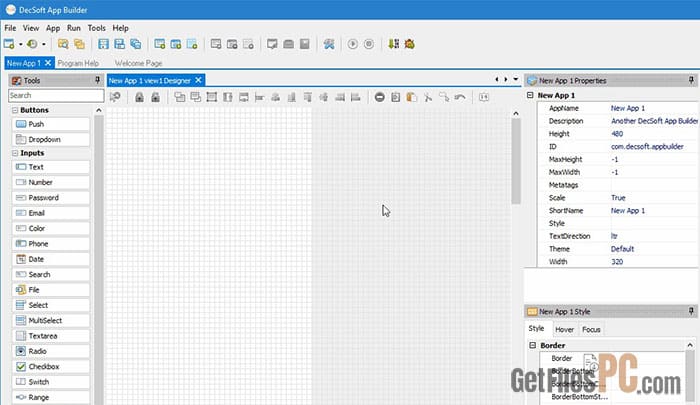Screen dimensions: 700x405
Task: Switch to the Hover style tab
Action: pyautogui.click(x=564, y=330)
